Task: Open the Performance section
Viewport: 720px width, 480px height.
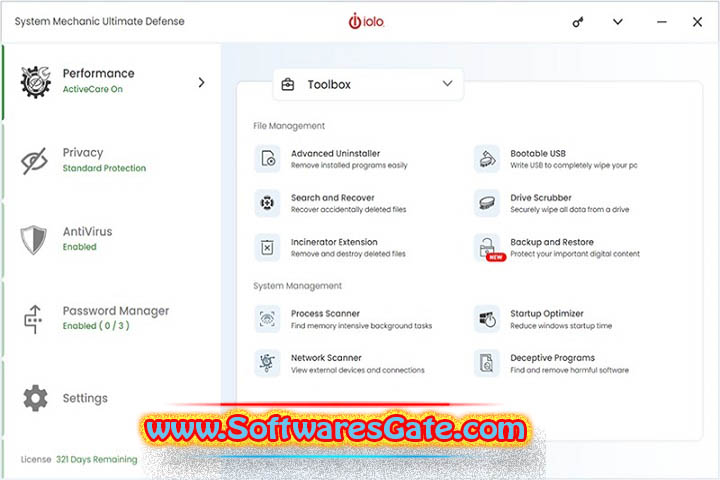Action: click(x=112, y=82)
